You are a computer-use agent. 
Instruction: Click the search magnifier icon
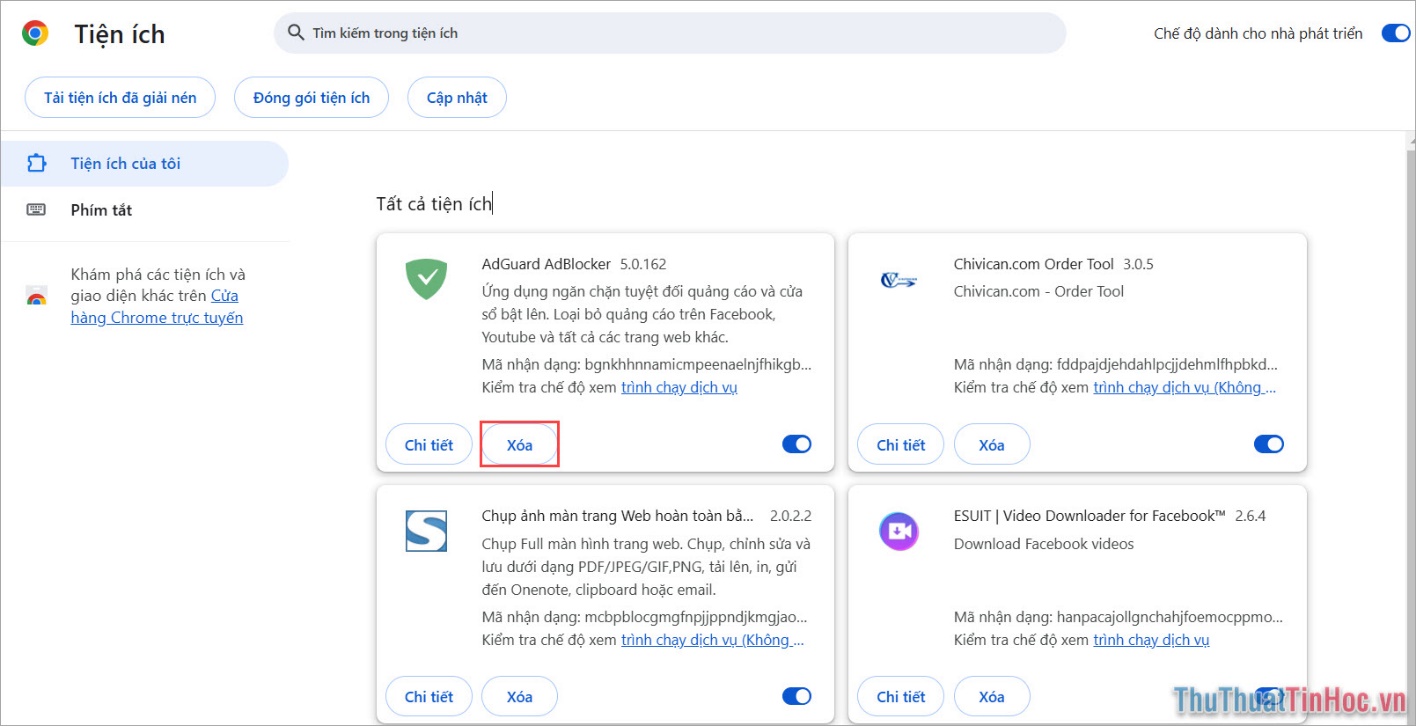pos(295,33)
